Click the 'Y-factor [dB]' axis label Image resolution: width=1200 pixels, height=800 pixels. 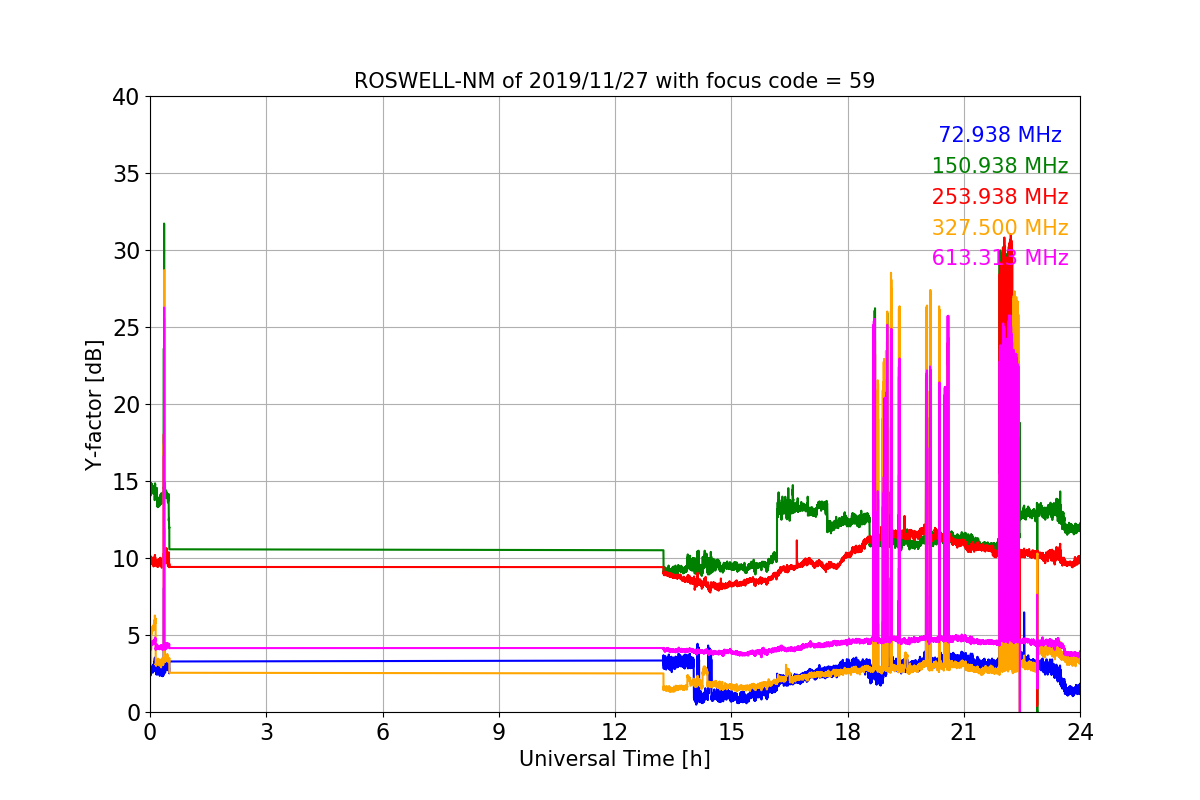pos(94,404)
